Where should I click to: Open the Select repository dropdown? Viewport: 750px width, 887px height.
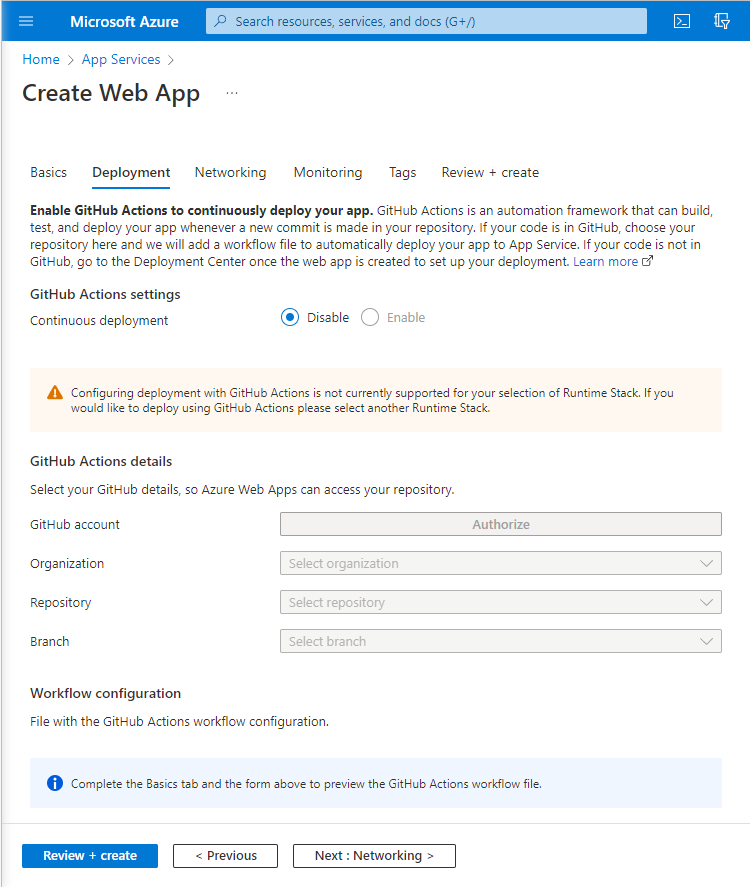(x=501, y=603)
